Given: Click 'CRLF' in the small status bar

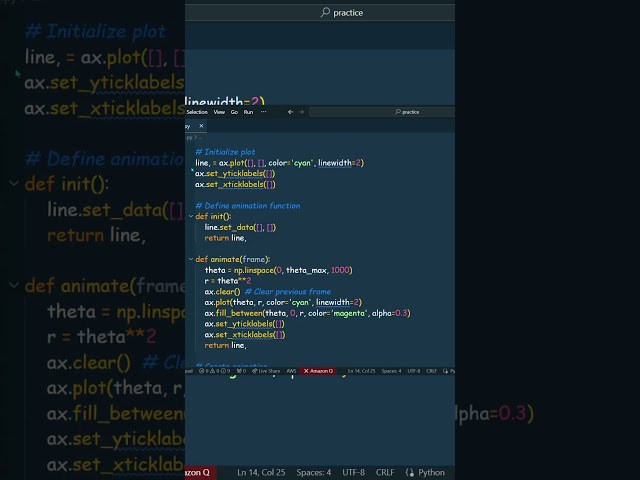Looking at the screenshot, I should (431, 371).
